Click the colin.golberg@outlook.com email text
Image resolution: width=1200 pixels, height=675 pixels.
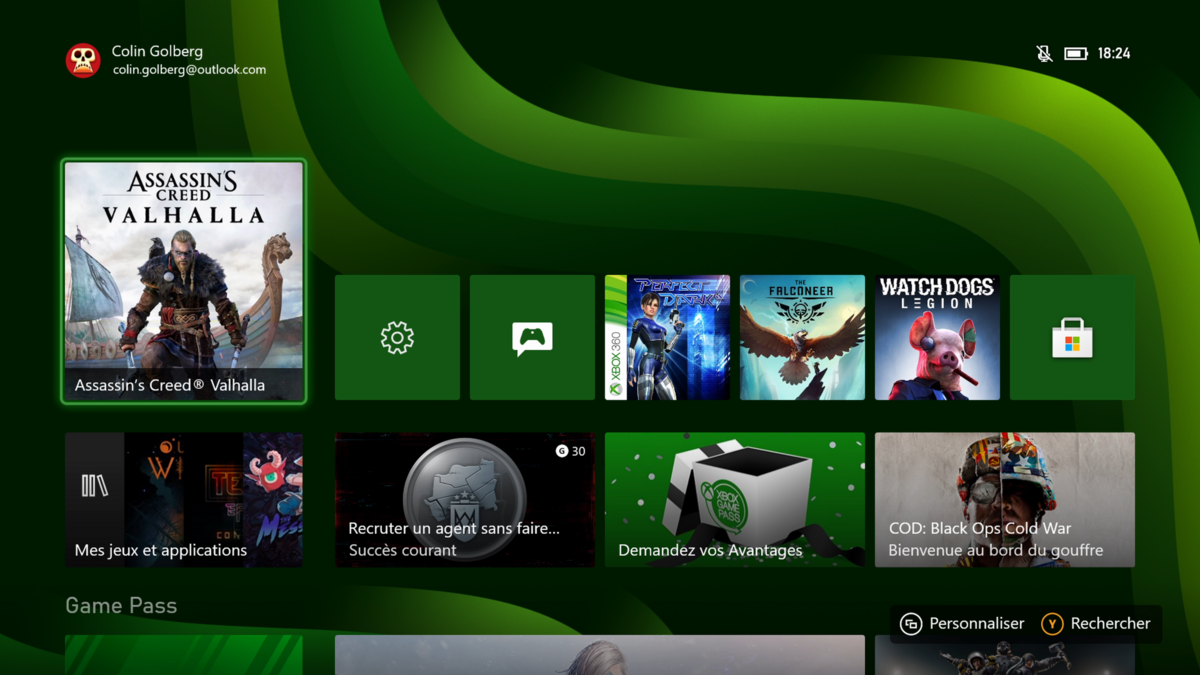(x=189, y=70)
